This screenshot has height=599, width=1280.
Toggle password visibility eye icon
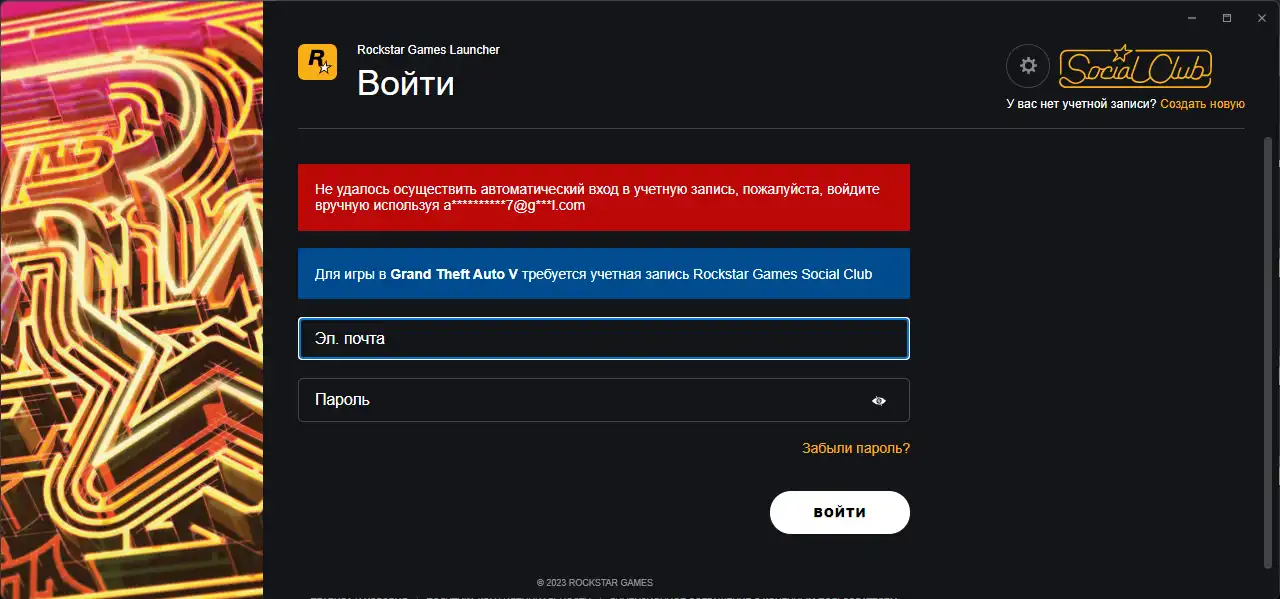879,400
